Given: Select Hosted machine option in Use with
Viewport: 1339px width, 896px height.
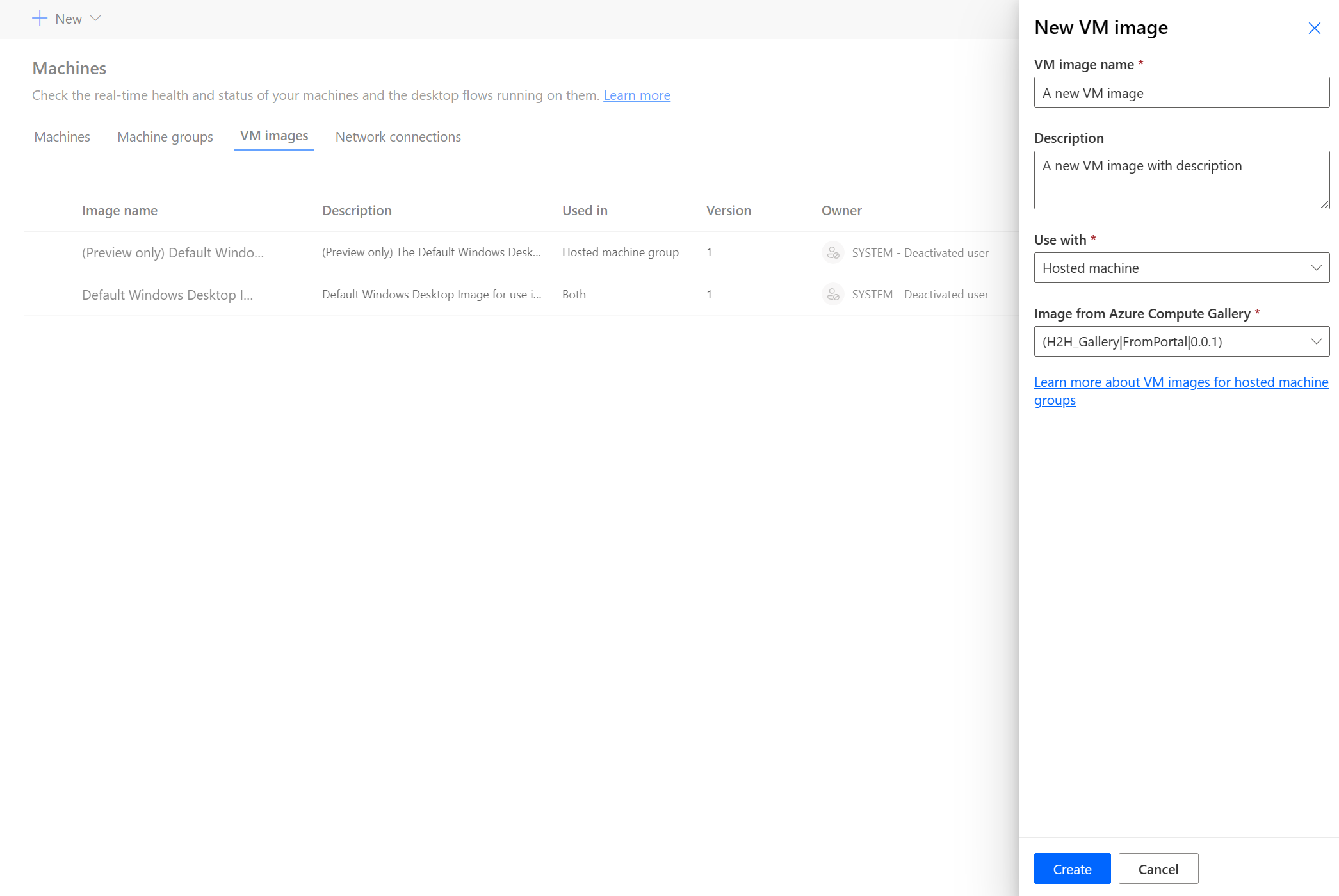Looking at the screenshot, I should pyautogui.click(x=1180, y=267).
